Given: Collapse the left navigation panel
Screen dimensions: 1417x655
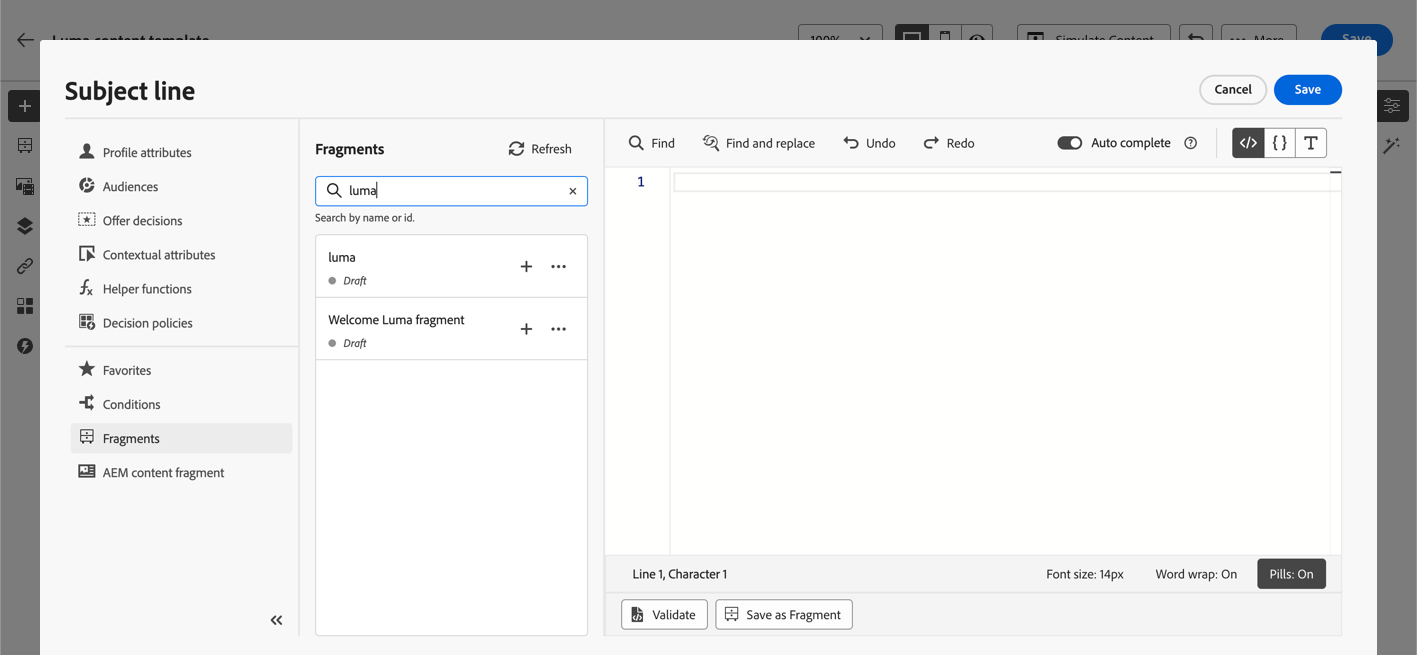Looking at the screenshot, I should click(x=276, y=620).
